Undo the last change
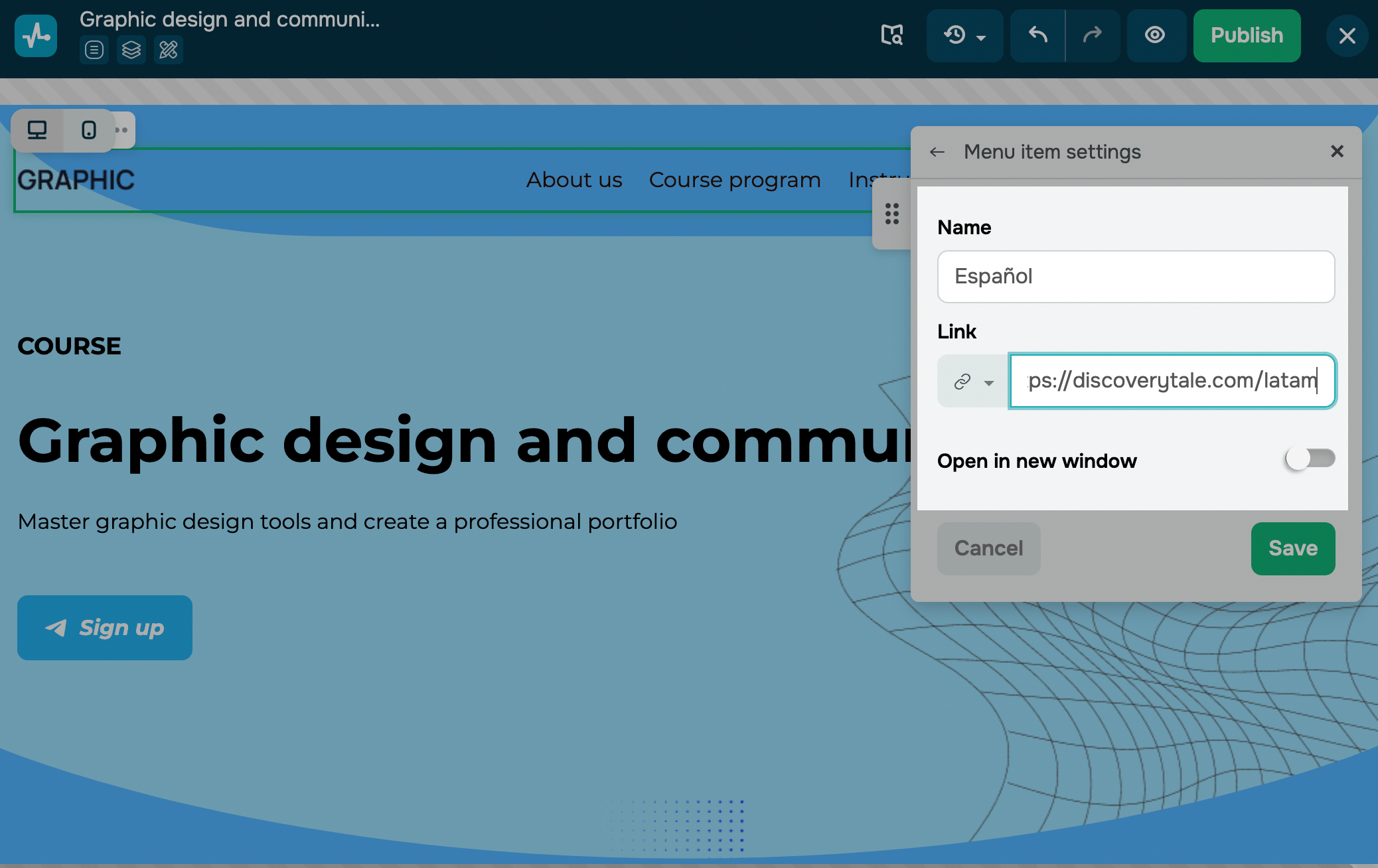The width and height of the screenshot is (1378, 868). click(x=1038, y=35)
